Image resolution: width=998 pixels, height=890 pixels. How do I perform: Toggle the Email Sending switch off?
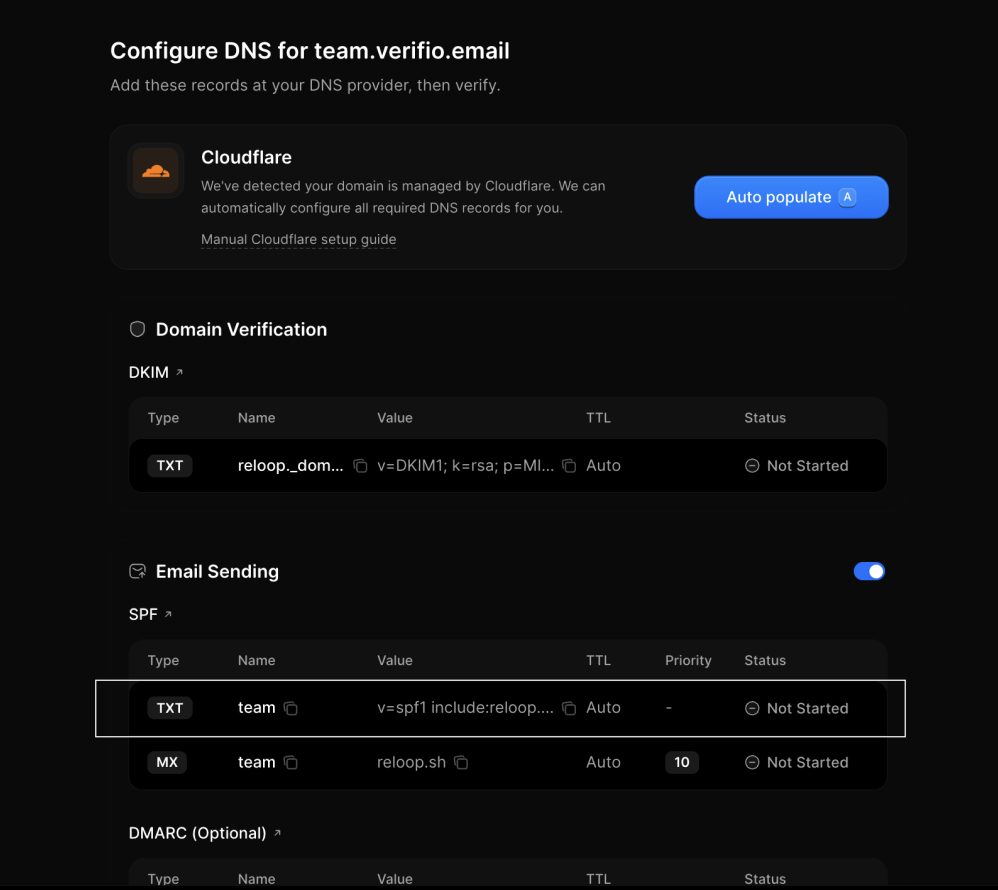[869, 571]
